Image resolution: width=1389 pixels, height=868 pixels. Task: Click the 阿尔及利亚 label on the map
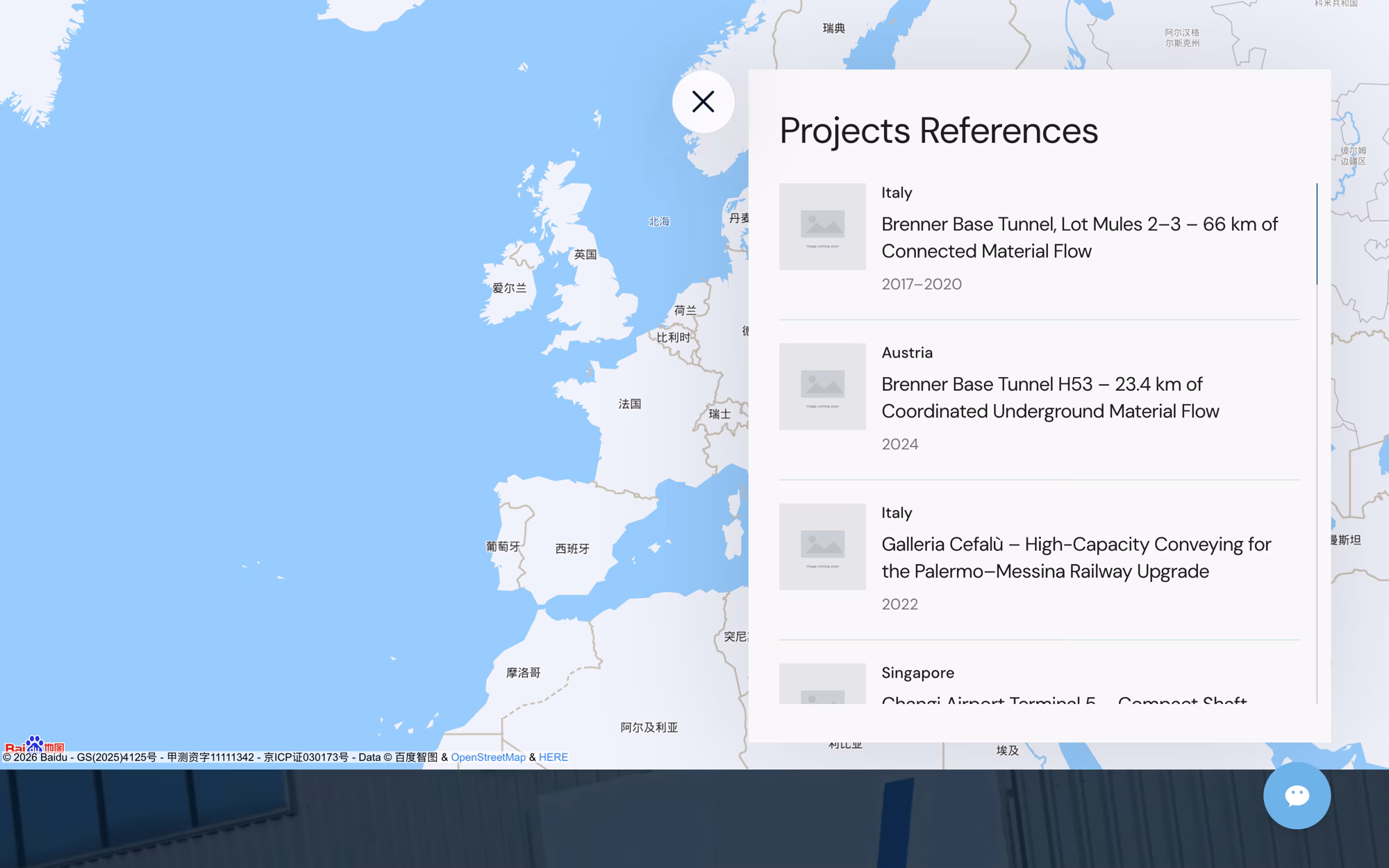tap(649, 727)
